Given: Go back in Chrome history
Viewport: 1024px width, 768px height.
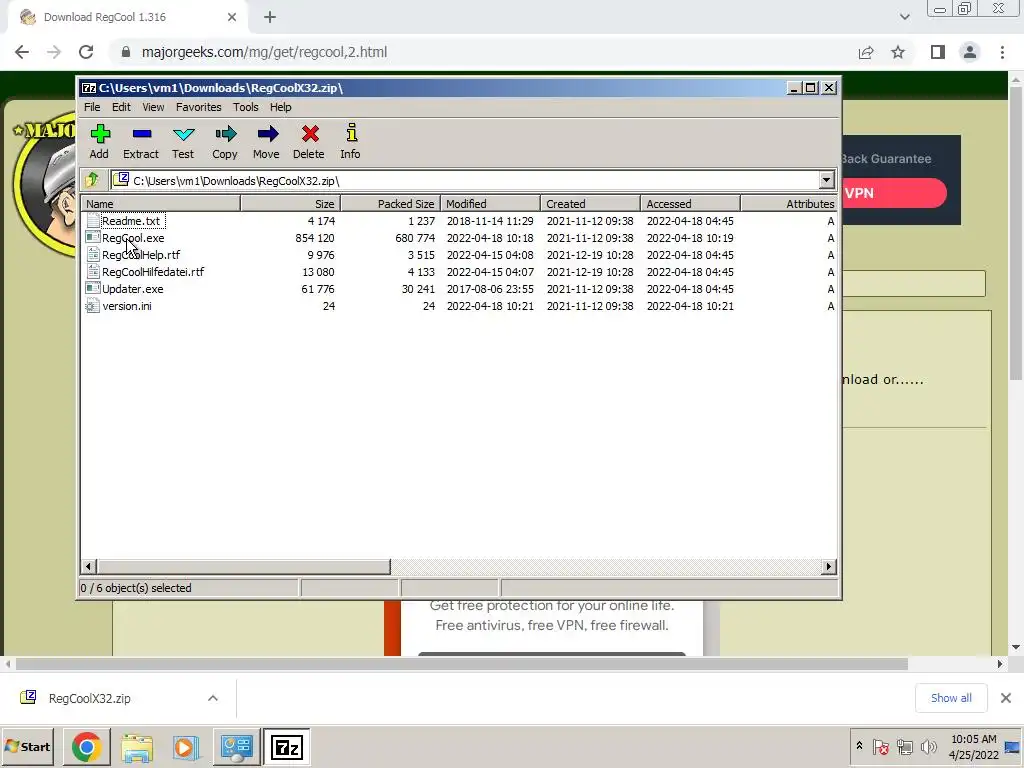Looking at the screenshot, I should 22,52.
